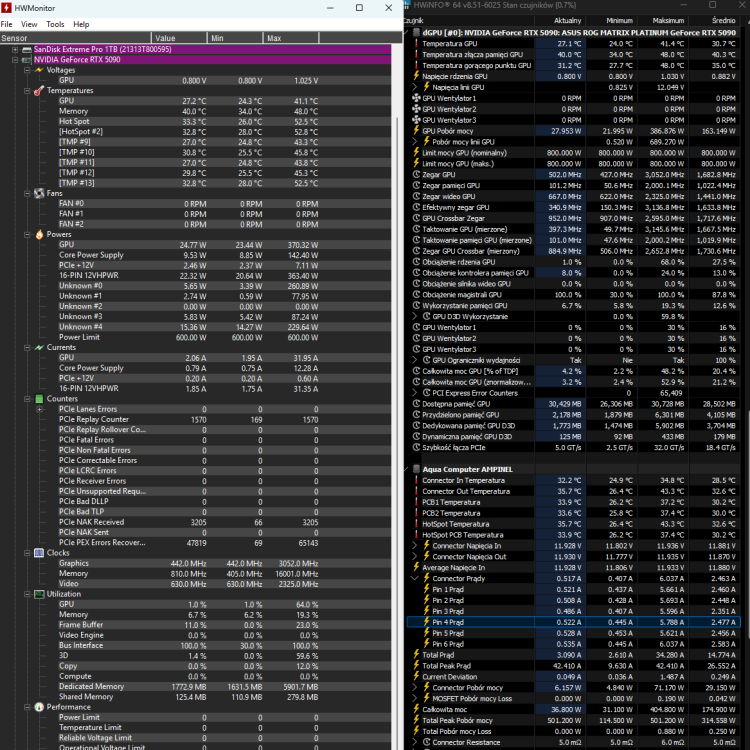Expand the SanDisk Extreme Pro 1TB node
The height and width of the screenshot is (750, 750).
(15, 49)
